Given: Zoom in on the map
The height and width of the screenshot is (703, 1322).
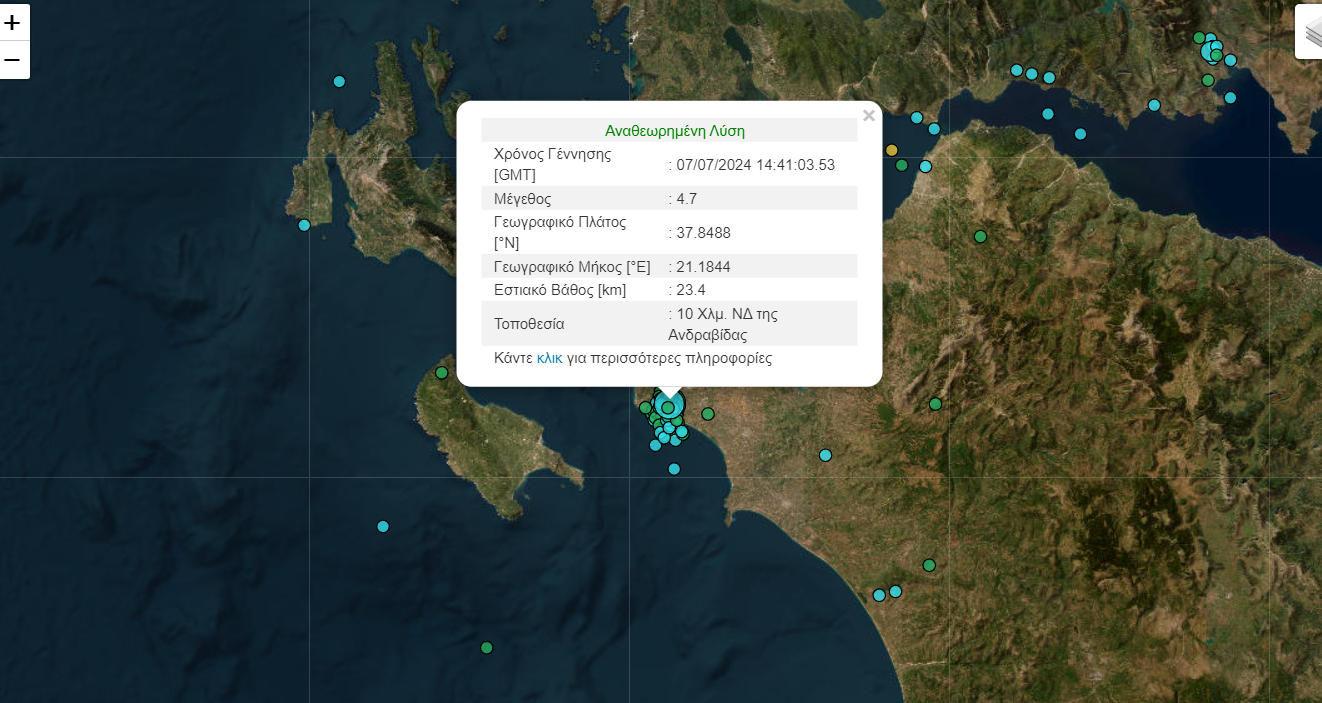Looking at the screenshot, I should click(14, 22).
